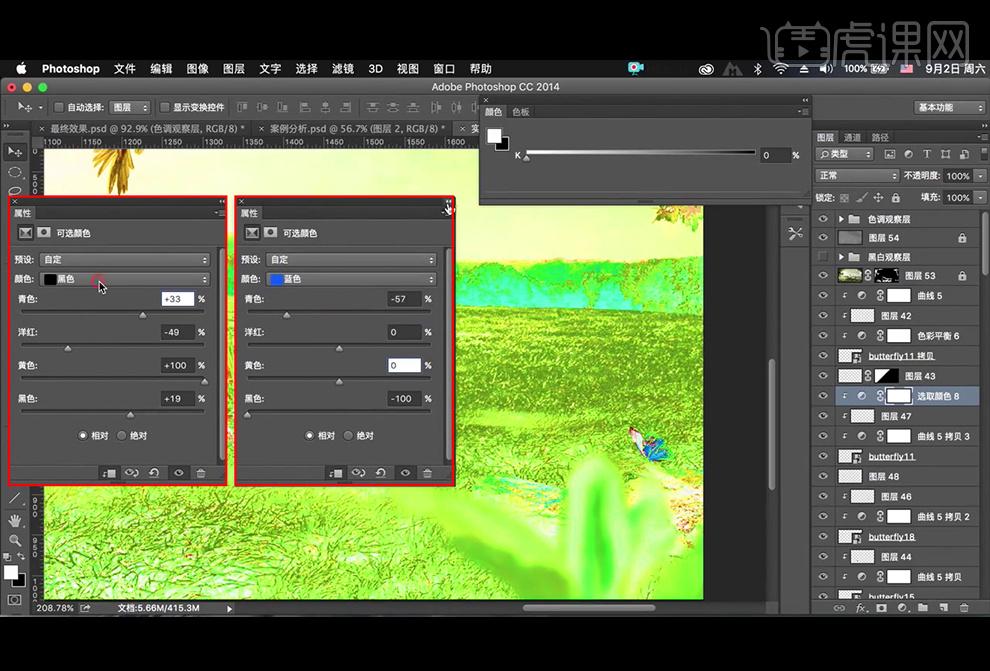The height and width of the screenshot is (671, 990).
Task: Click clip-to-layer icon in left Properties panel
Action: [109, 473]
